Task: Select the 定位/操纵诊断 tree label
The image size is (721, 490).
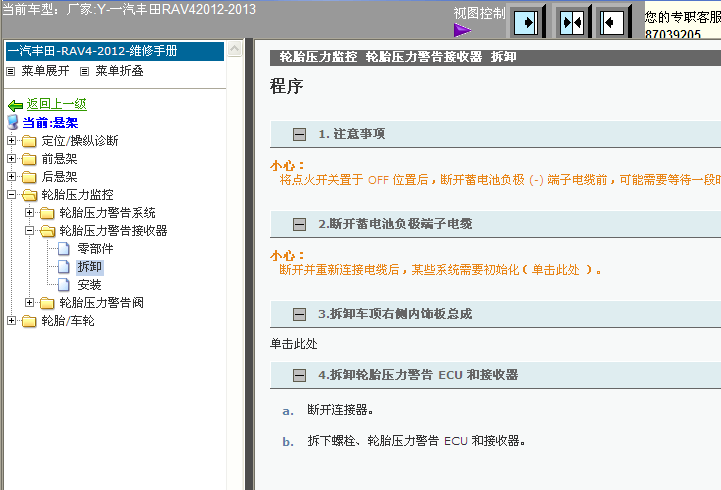Action: (80, 141)
